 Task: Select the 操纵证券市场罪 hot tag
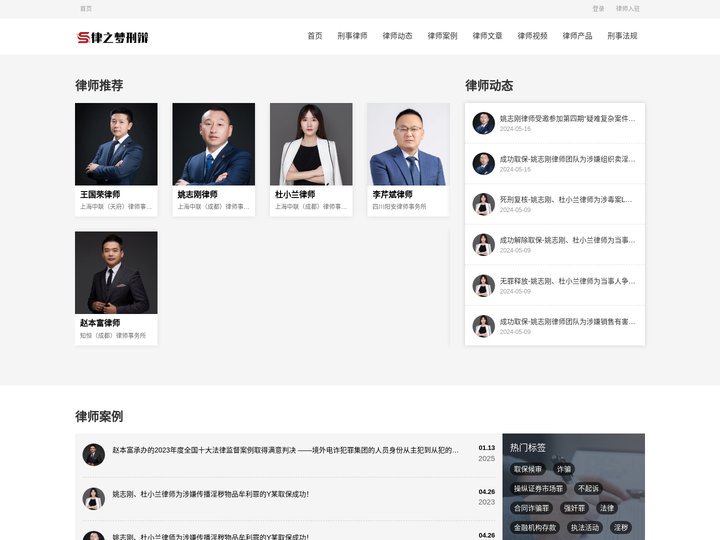tap(538, 489)
